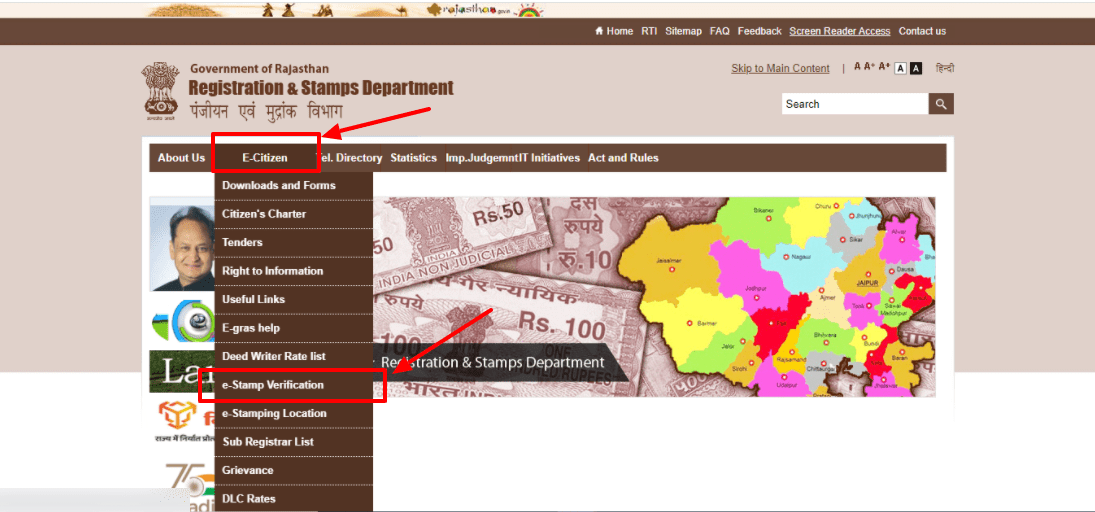Open the About Us menu
1095x512 pixels.
(181, 158)
